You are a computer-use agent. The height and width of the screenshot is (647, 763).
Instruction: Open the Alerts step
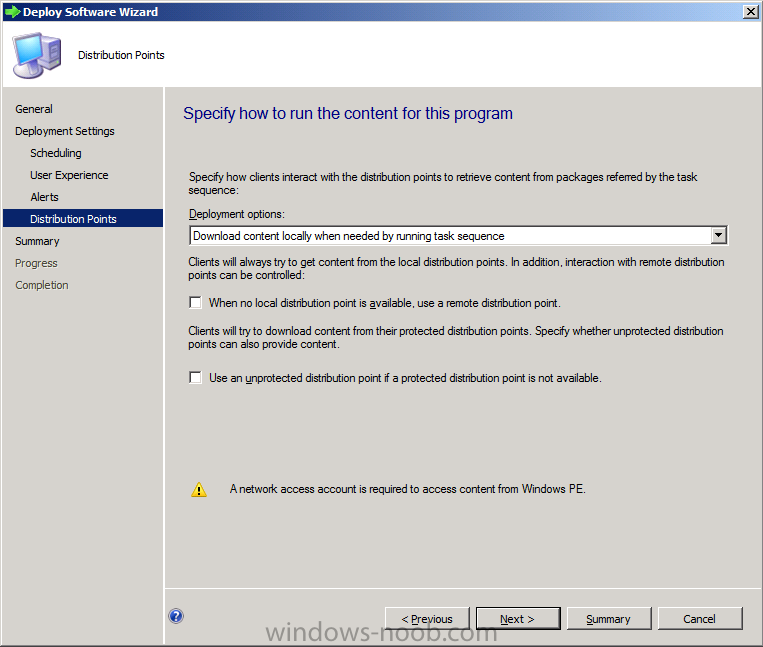point(44,197)
